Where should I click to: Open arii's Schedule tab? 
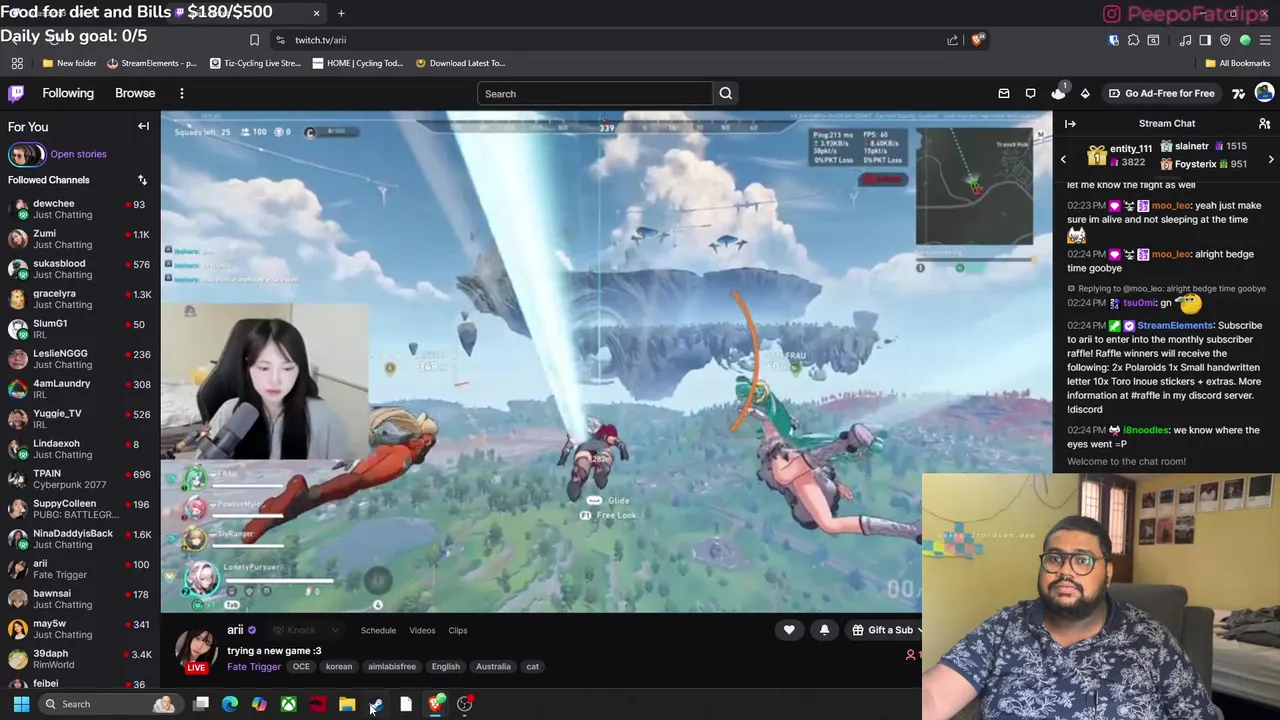point(378,630)
